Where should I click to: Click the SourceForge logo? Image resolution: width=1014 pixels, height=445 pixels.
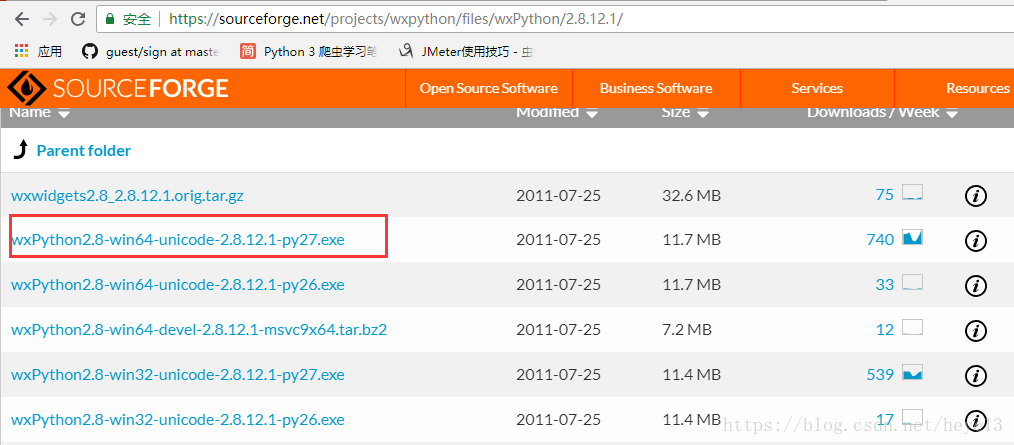tap(117, 88)
